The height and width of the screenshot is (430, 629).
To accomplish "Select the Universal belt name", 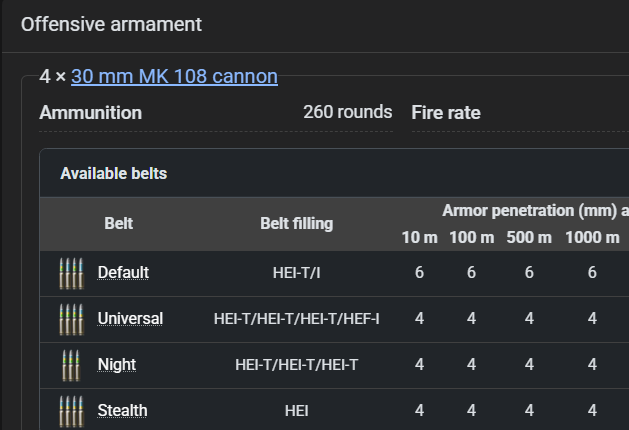I will click(x=130, y=319).
